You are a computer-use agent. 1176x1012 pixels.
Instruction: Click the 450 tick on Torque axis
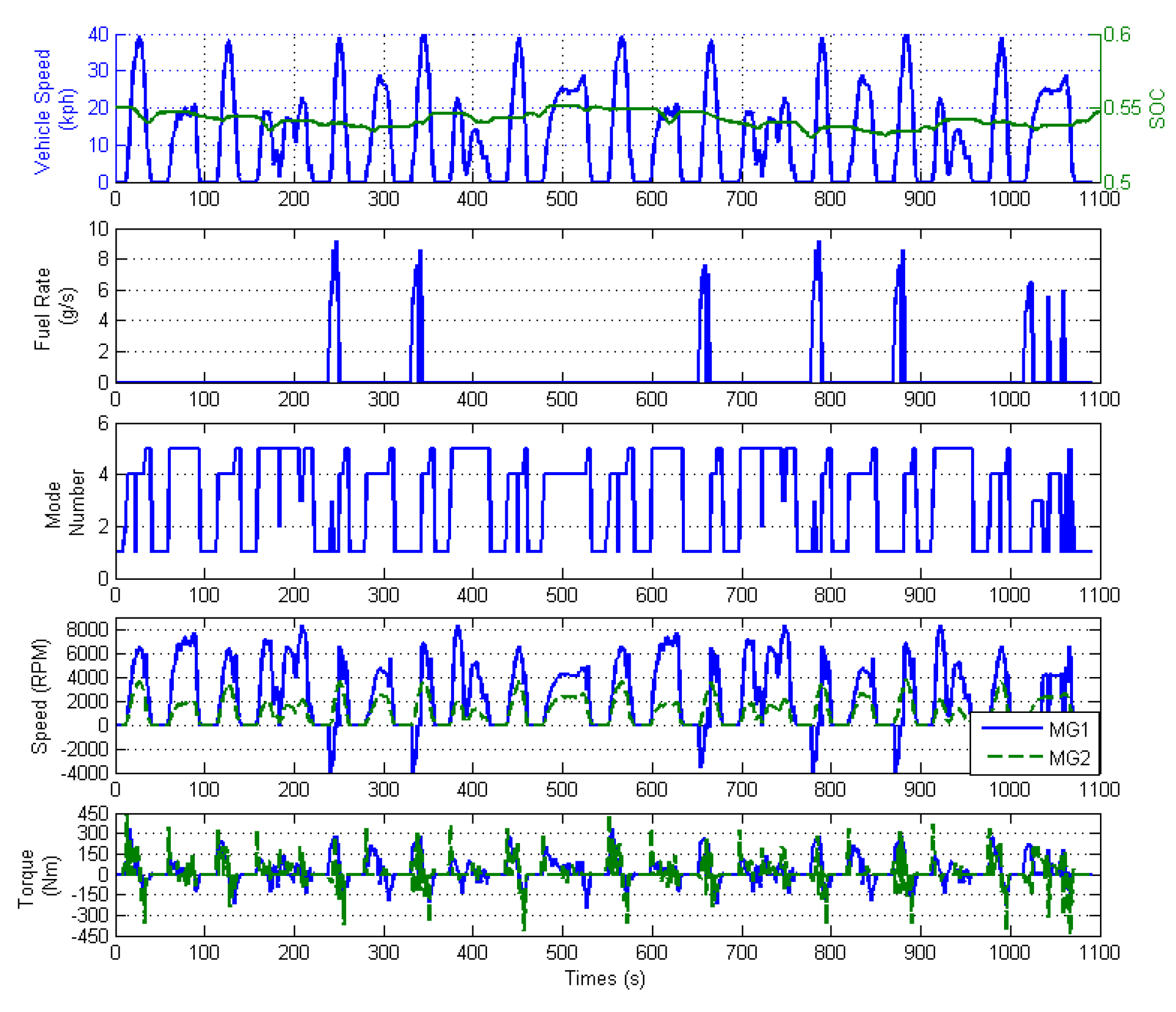94,814
